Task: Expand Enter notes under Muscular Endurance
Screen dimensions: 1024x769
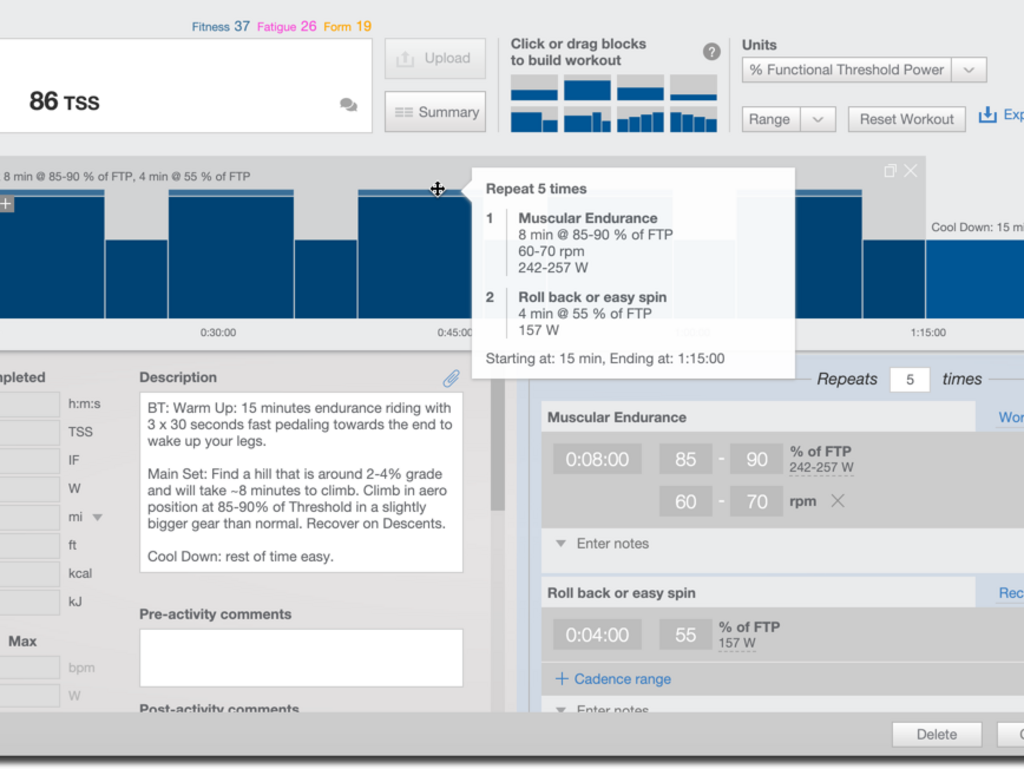Action: pyautogui.click(x=602, y=544)
